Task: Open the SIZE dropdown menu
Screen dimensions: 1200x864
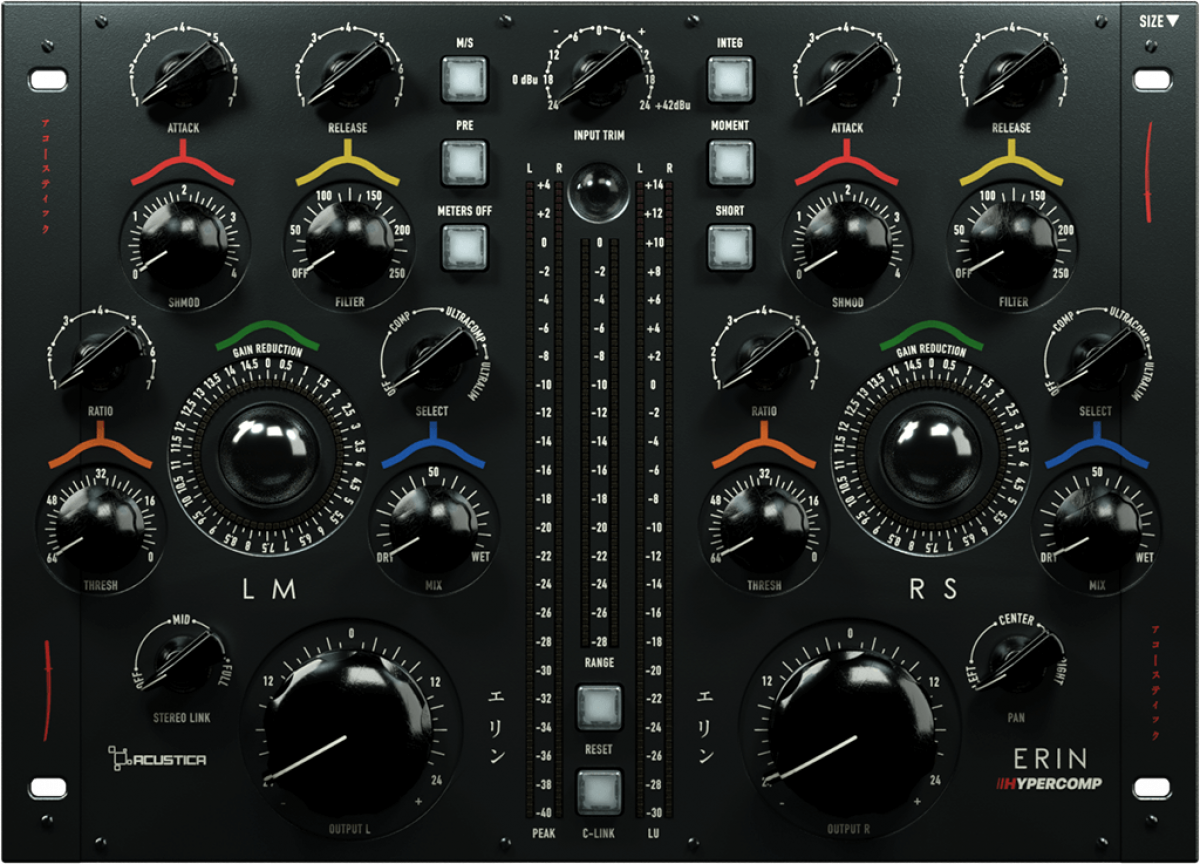Action: (1158, 19)
